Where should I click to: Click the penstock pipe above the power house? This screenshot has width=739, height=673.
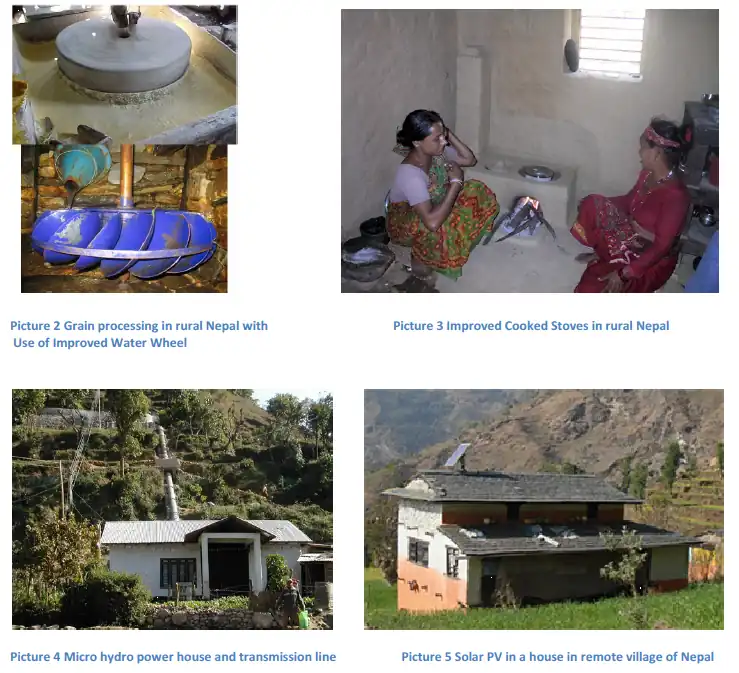click(x=166, y=471)
